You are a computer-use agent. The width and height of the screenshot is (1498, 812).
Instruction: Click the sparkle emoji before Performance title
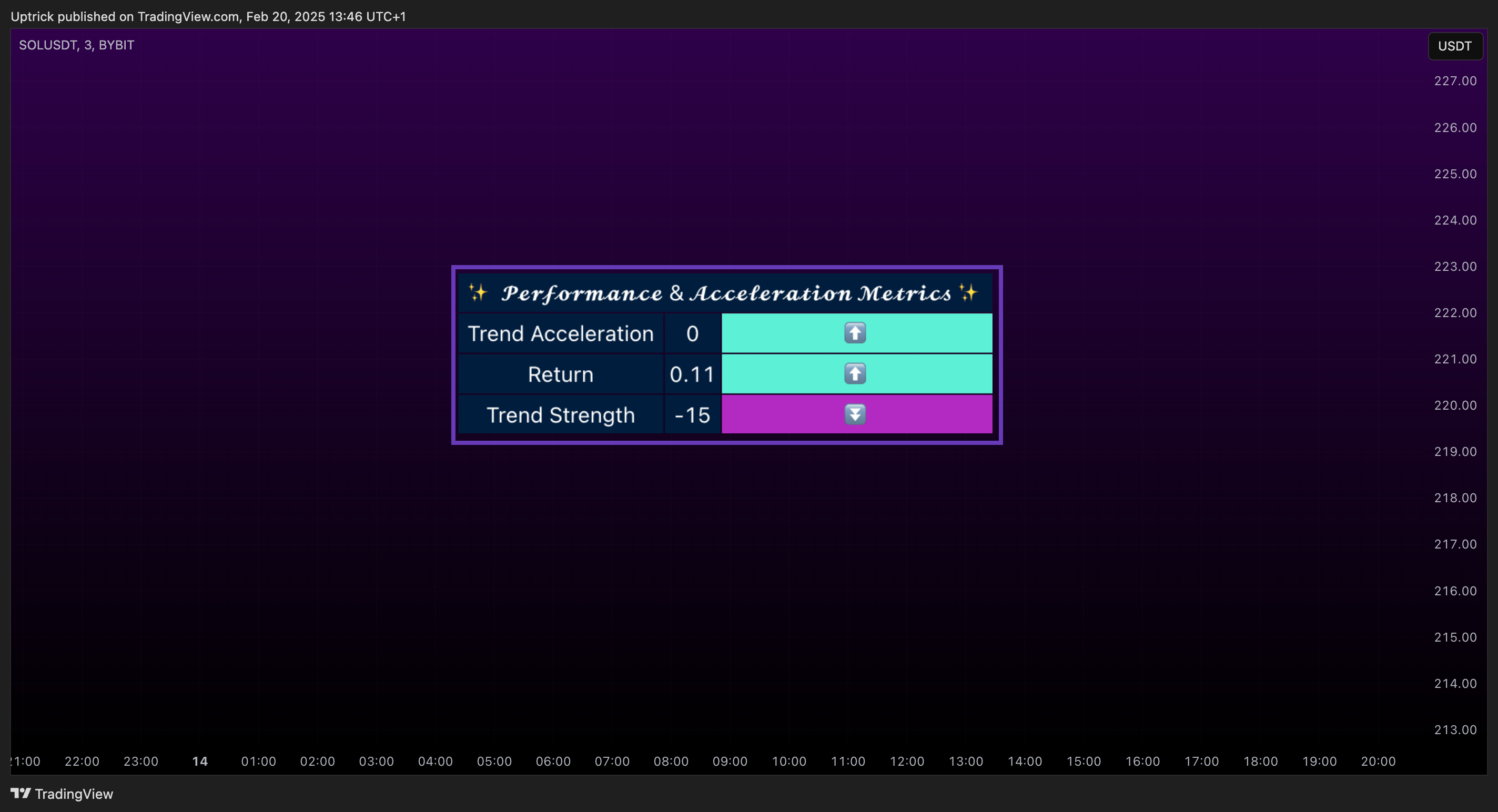tap(478, 292)
